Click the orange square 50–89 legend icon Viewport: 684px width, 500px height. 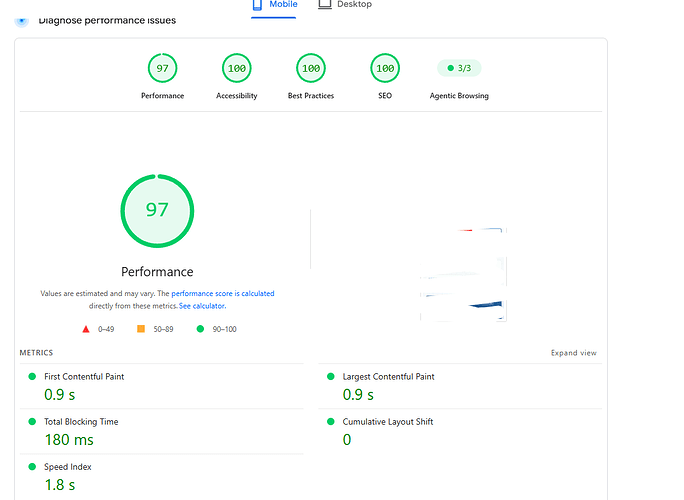coord(141,329)
